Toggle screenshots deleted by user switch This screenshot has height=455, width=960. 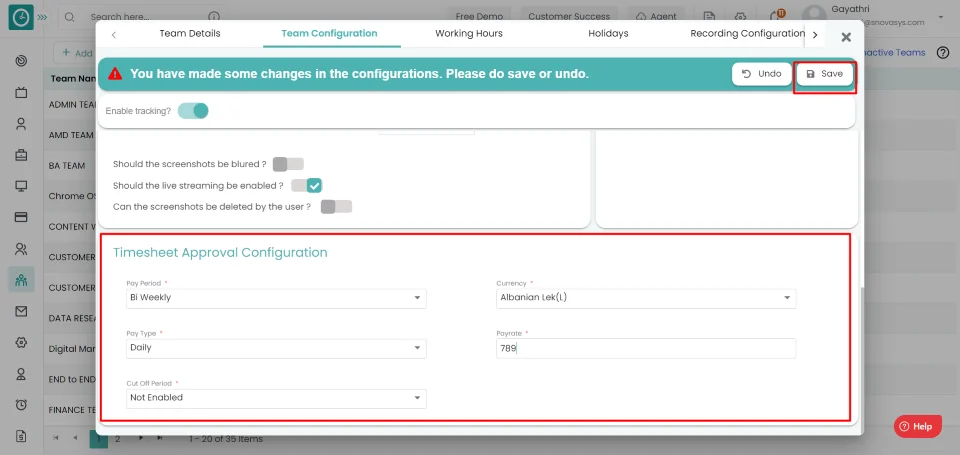point(336,207)
